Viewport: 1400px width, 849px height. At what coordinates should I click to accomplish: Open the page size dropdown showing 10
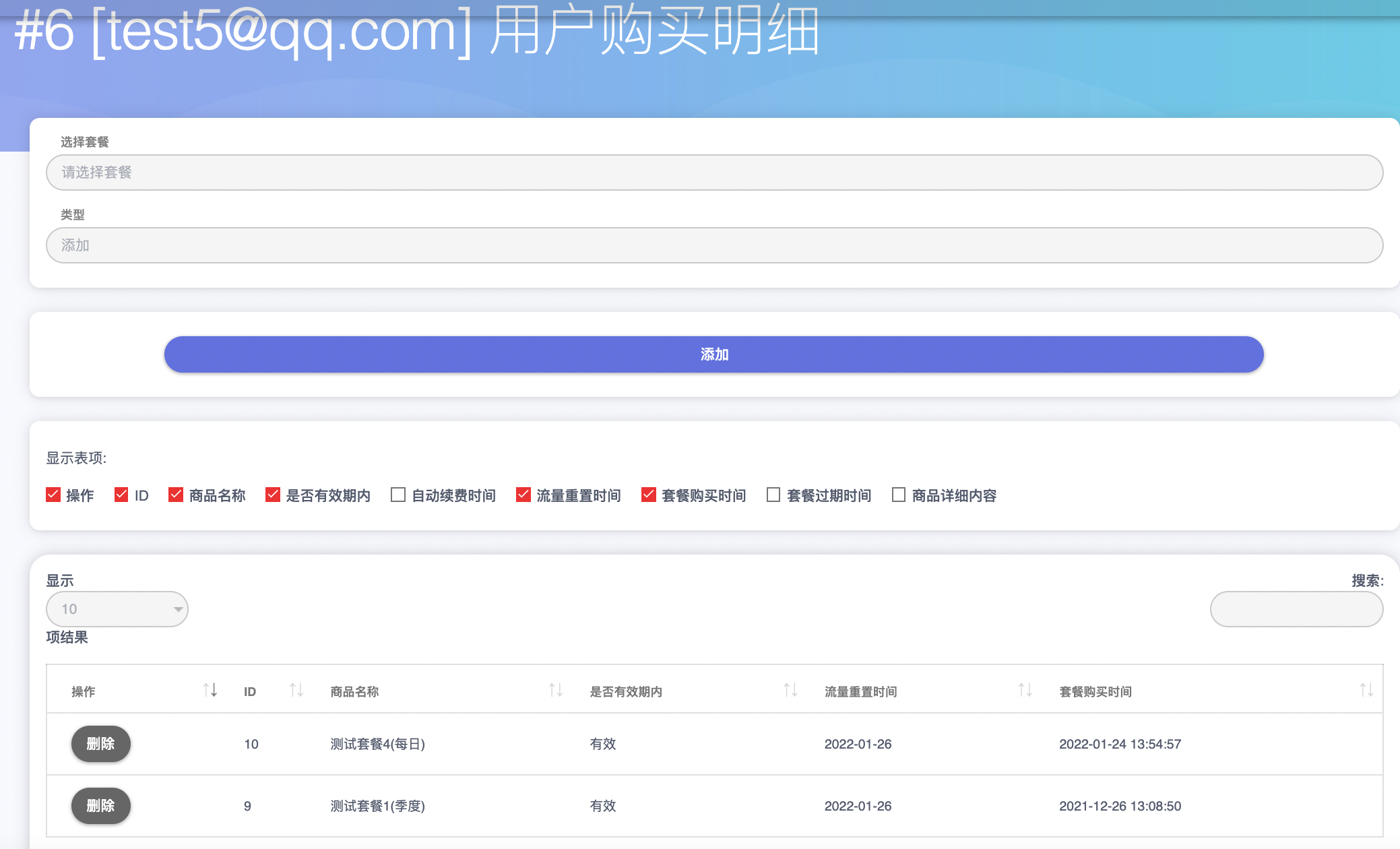point(117,608)
